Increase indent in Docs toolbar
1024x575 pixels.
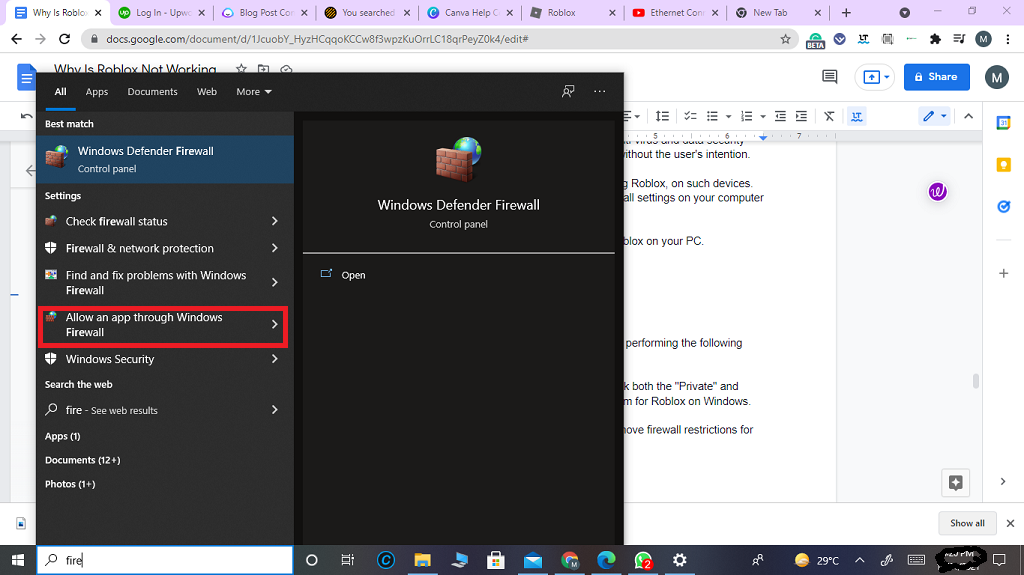801,116
